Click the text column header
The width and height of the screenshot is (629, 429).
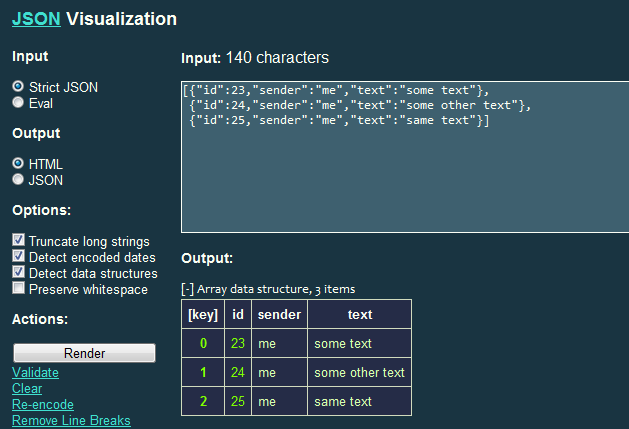(x=360, y=314)
